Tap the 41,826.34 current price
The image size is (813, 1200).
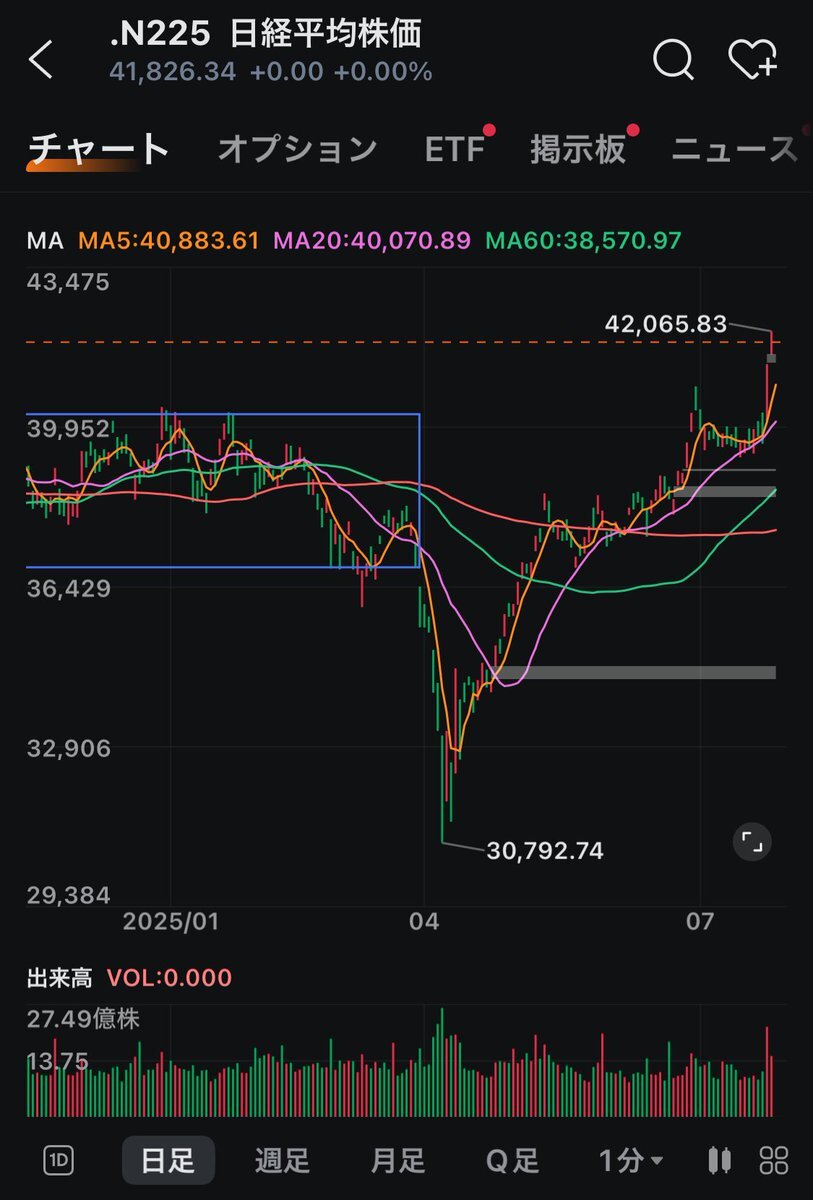(x=173, y=72)
